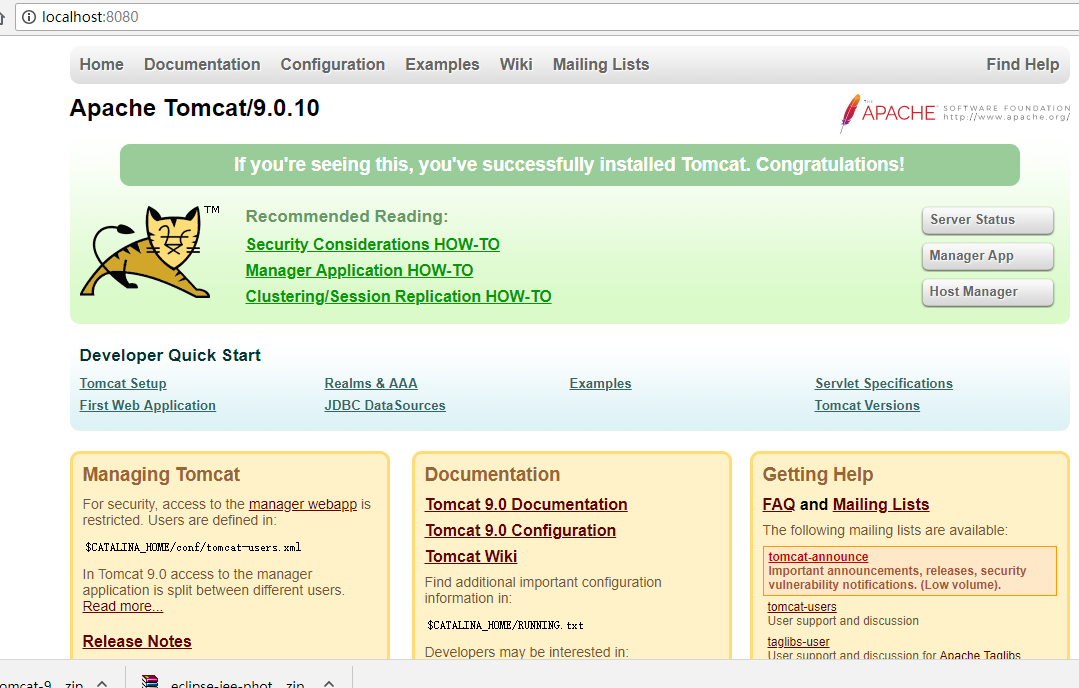The image size is (1079, 688).
Task: Open the Realms & AAA link
Action: pyautogui.click(x=371, y=383)
